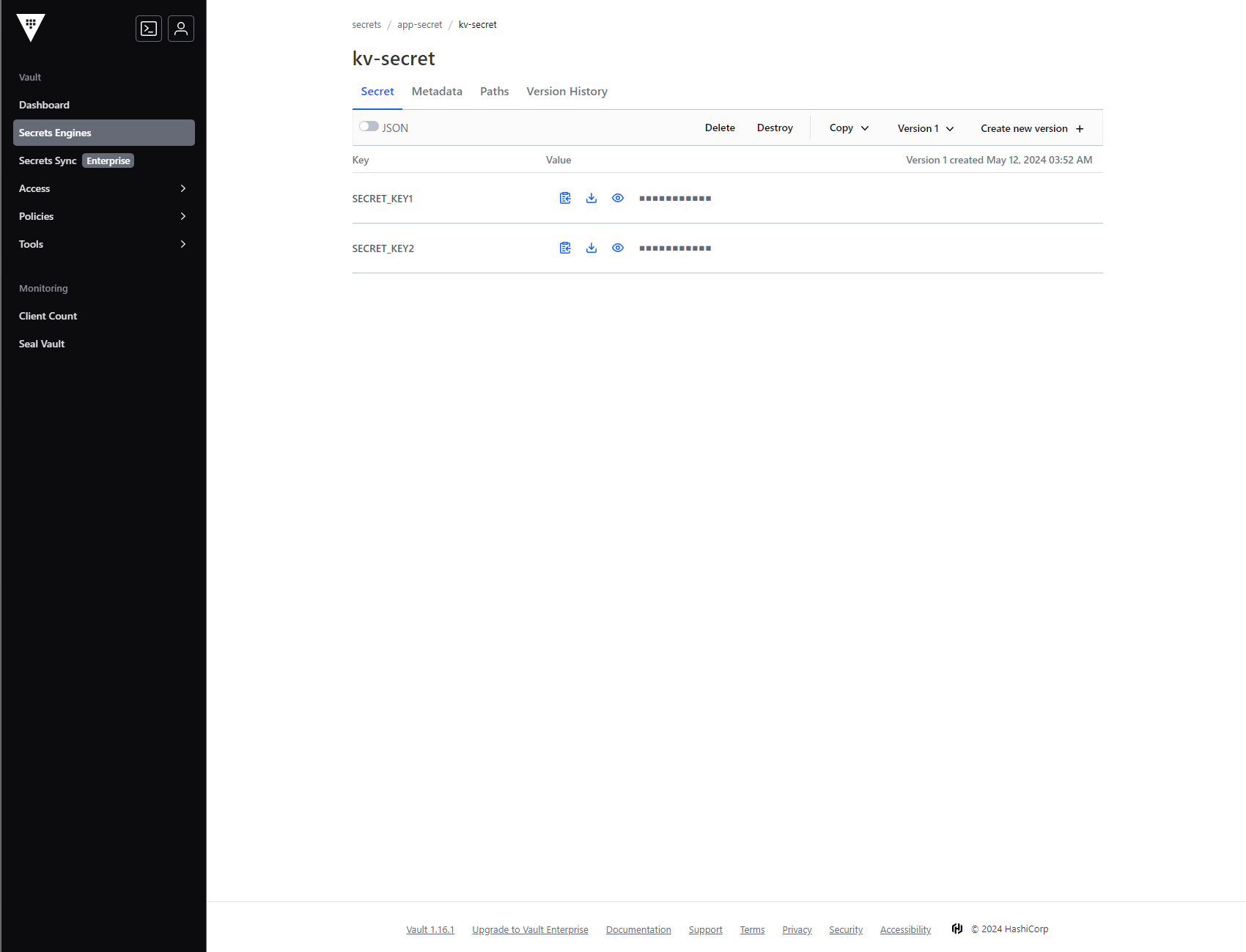Viewport: 1246px width, 952px height.
Task: Expand the Access menu
Action: coord(104,188)
